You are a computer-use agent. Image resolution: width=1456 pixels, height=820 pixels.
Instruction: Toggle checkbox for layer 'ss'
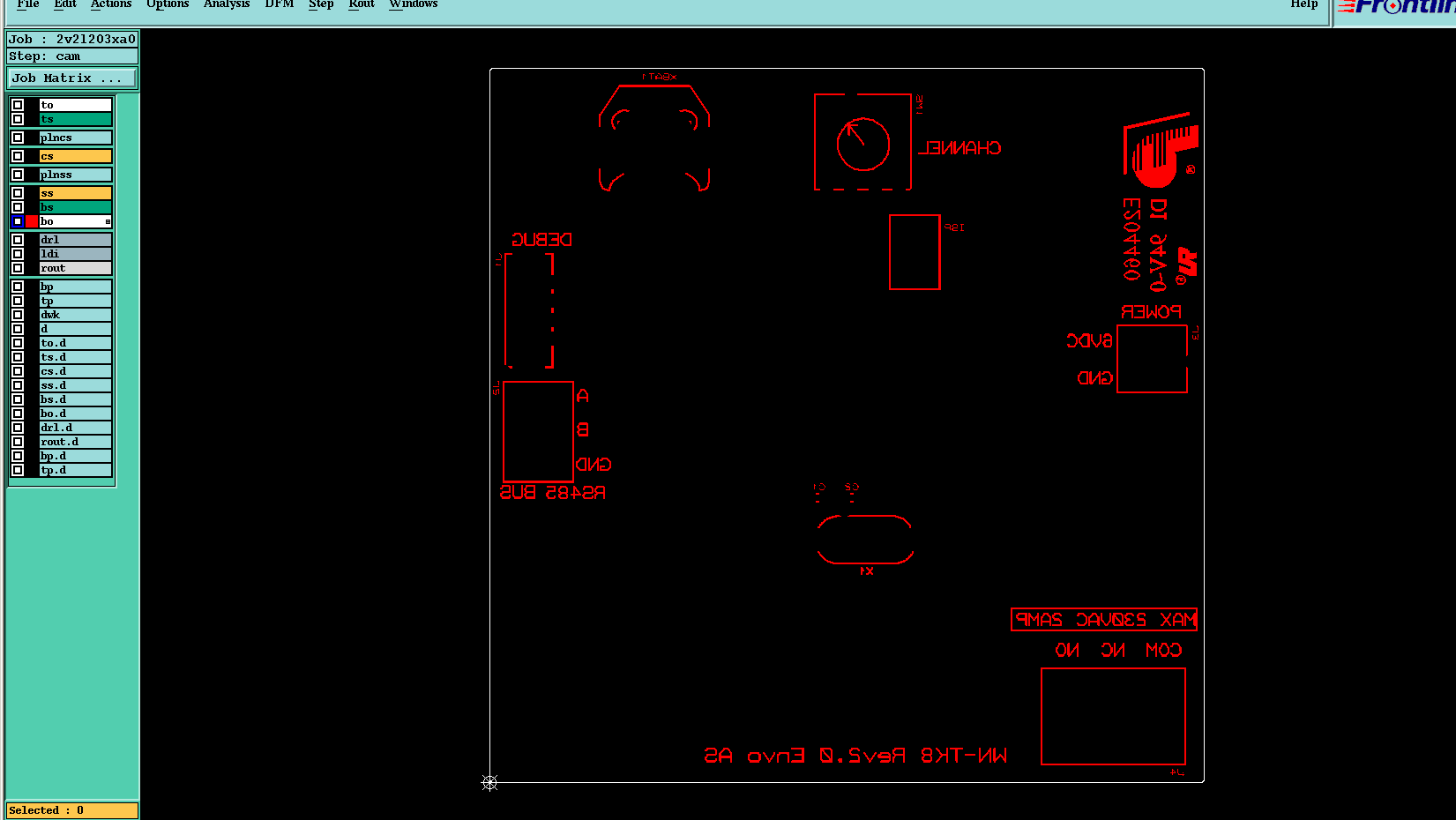pos(18,193)
